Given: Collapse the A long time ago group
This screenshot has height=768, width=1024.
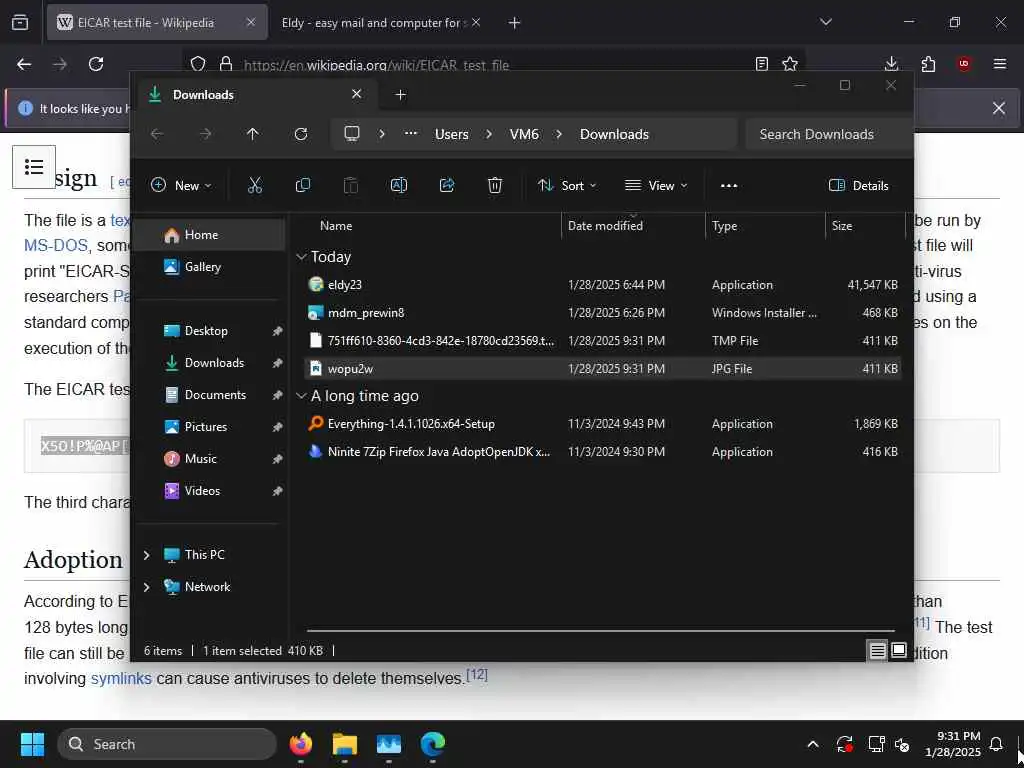Looking at the screenshot, I should (x=301, y=396).
